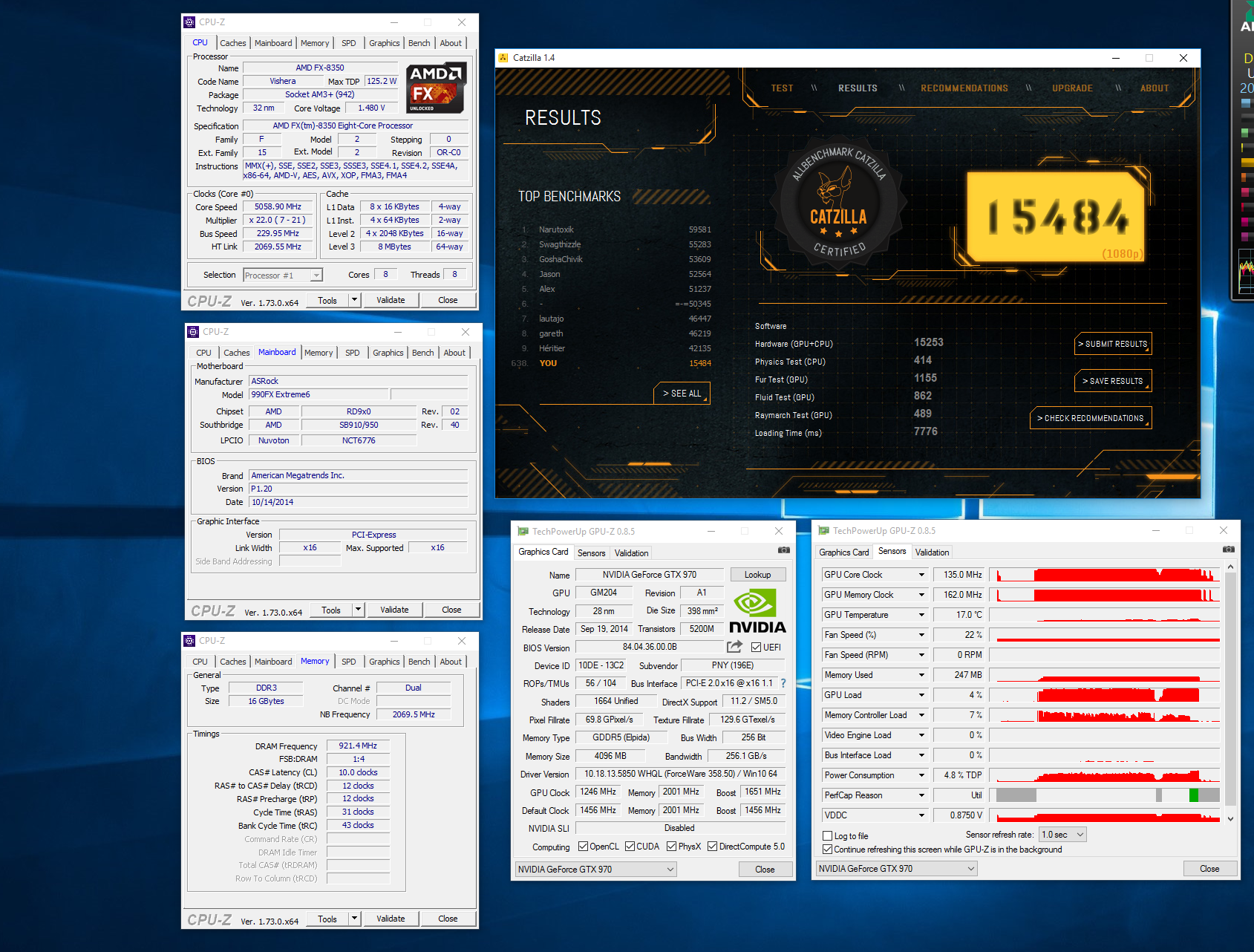The image size is (1254, 952).
Task: Switch to Validation tab in GPU-Z Sensors window
Action: click(932, 552)
